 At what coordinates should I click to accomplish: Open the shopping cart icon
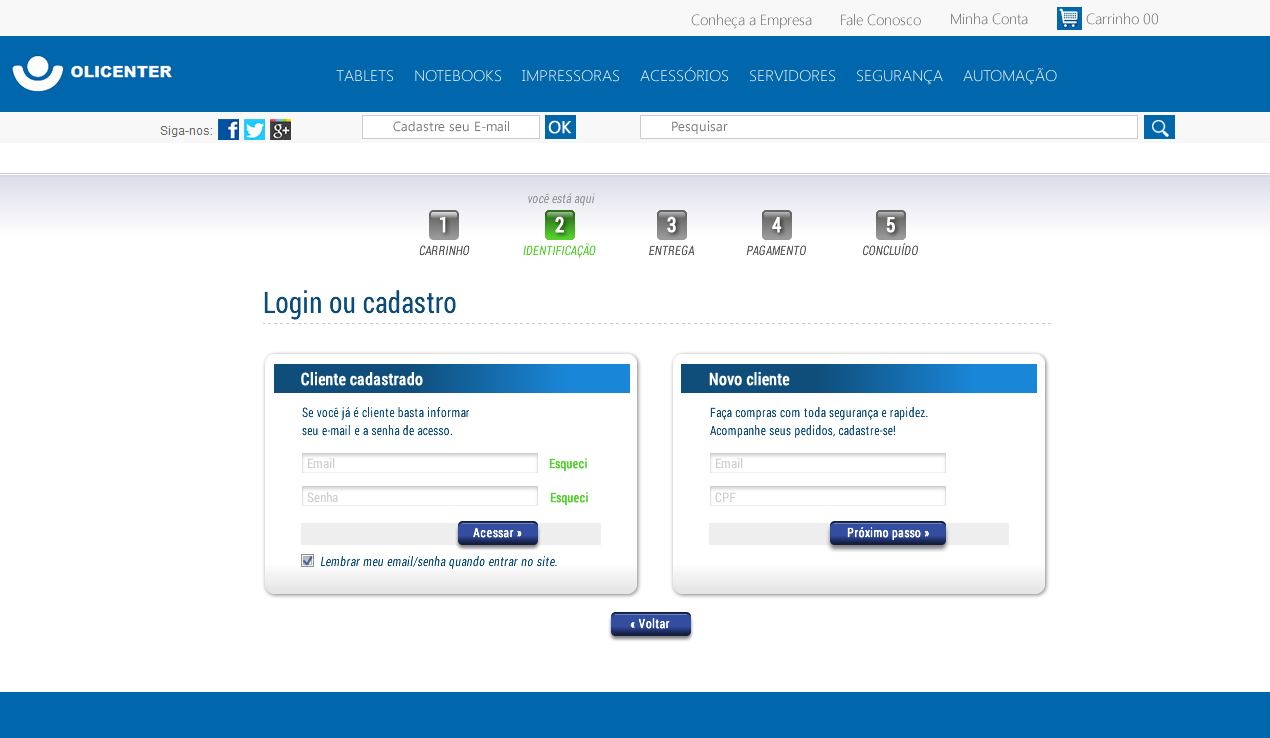pos(1069,19)
